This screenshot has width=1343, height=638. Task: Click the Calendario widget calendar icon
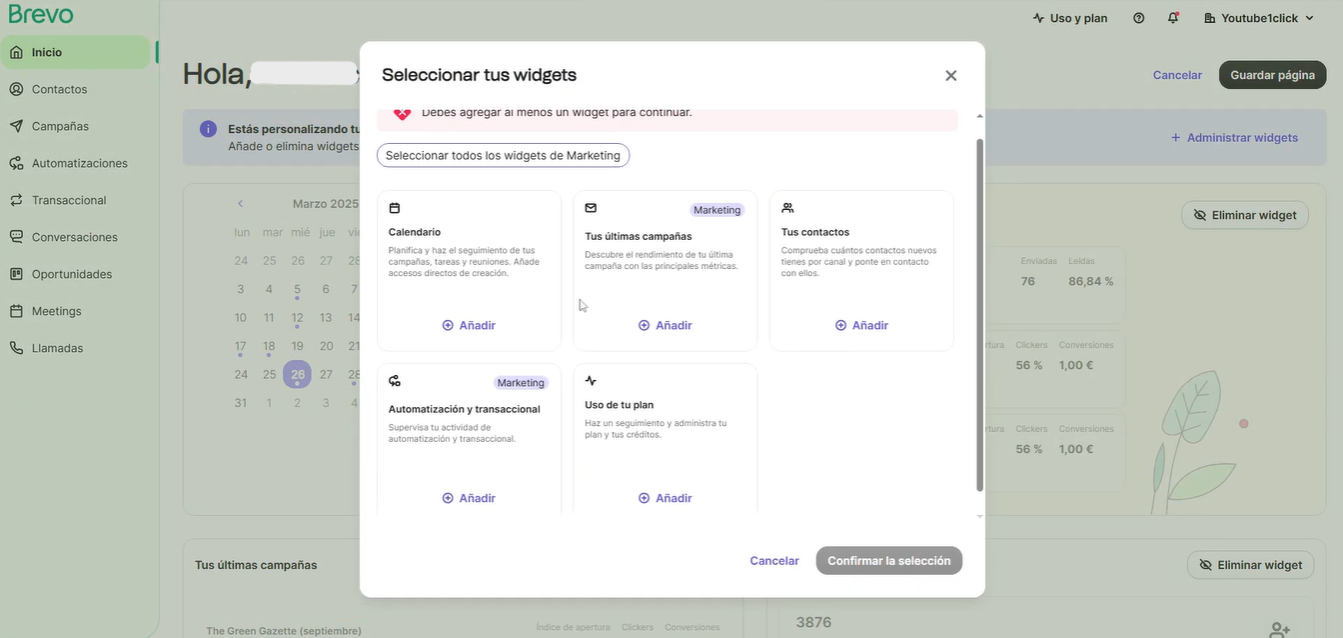[394, 208]
